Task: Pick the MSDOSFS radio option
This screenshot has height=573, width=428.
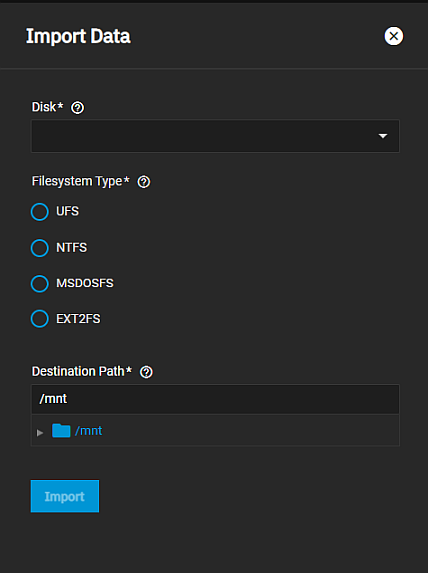Action: [x=40, y=284]
